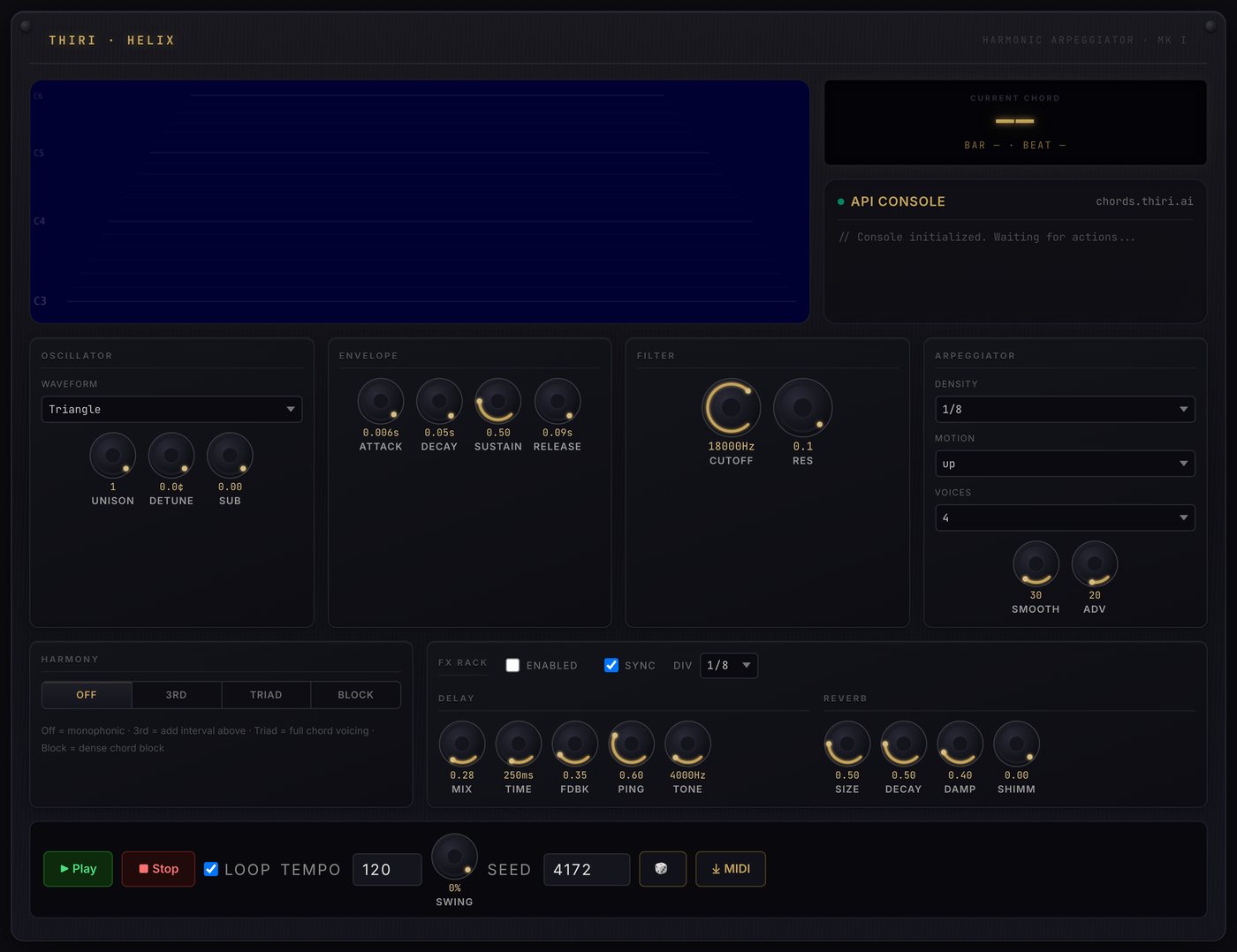
Task: Enable the FX Rack ENABLED checkbox
Action: [512, 665]
